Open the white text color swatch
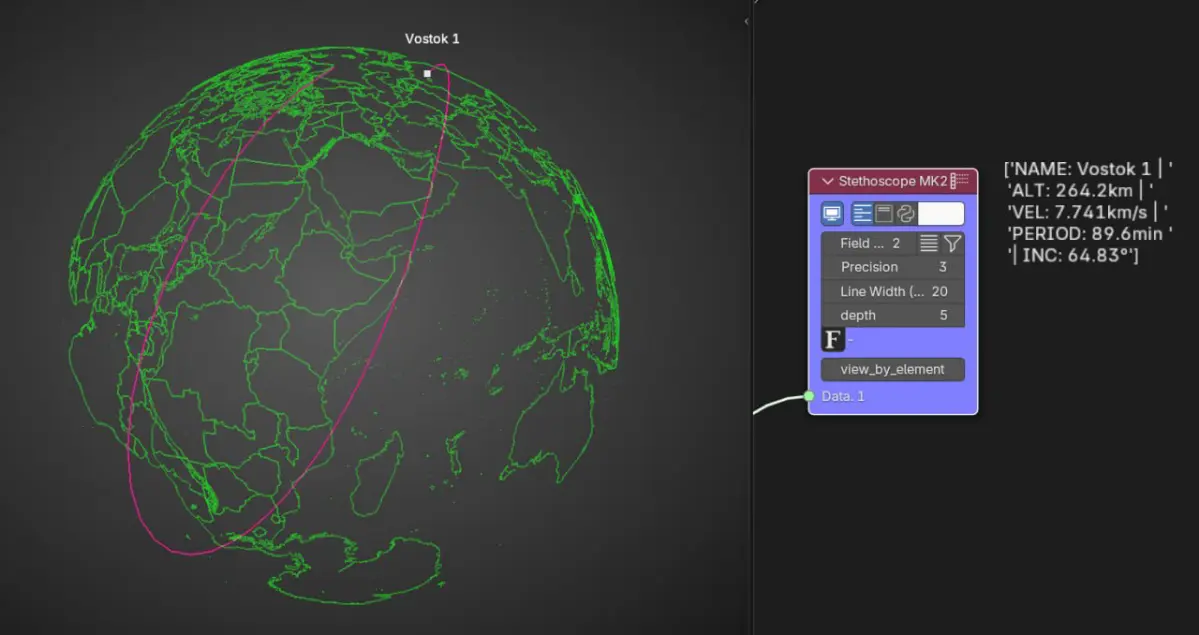This screenshot has width=1199, height=635. point(941,213)
